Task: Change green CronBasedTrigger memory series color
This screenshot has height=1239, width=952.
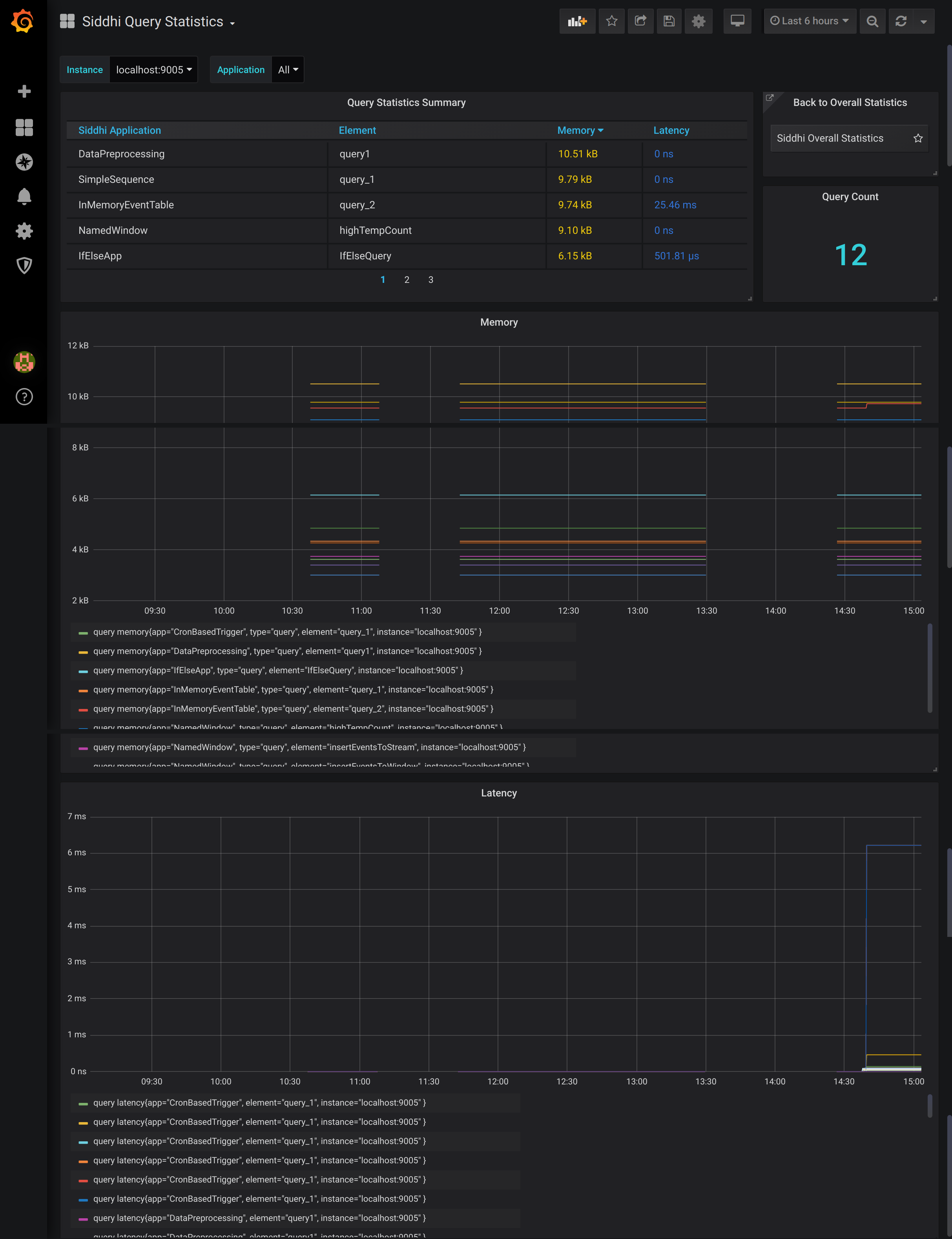Action: tap(83, 633)
